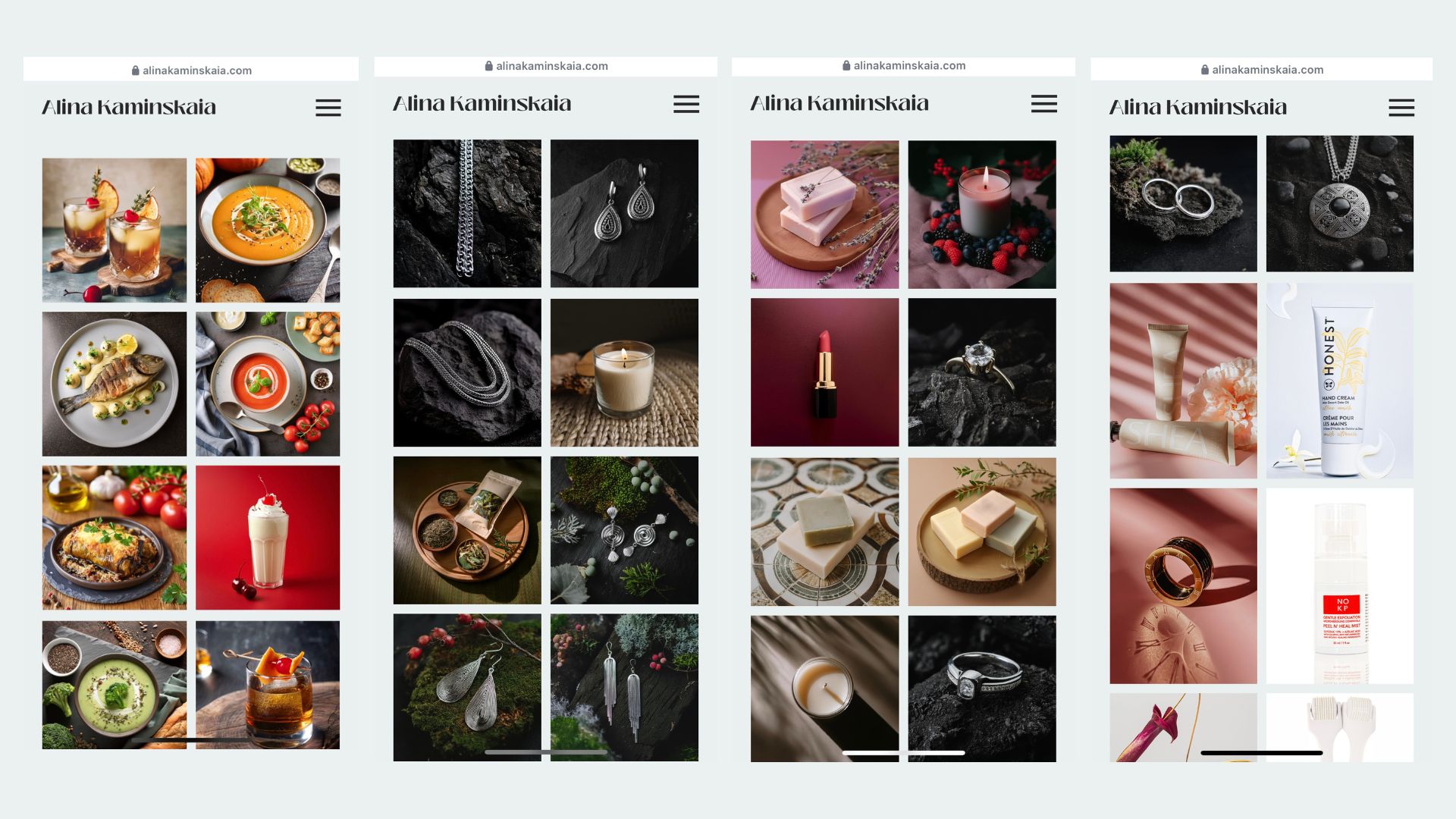Viewport: 1456px width, 819px height.
Task: Open the diamond ring on black rock photo
Action: coord(982,372)
